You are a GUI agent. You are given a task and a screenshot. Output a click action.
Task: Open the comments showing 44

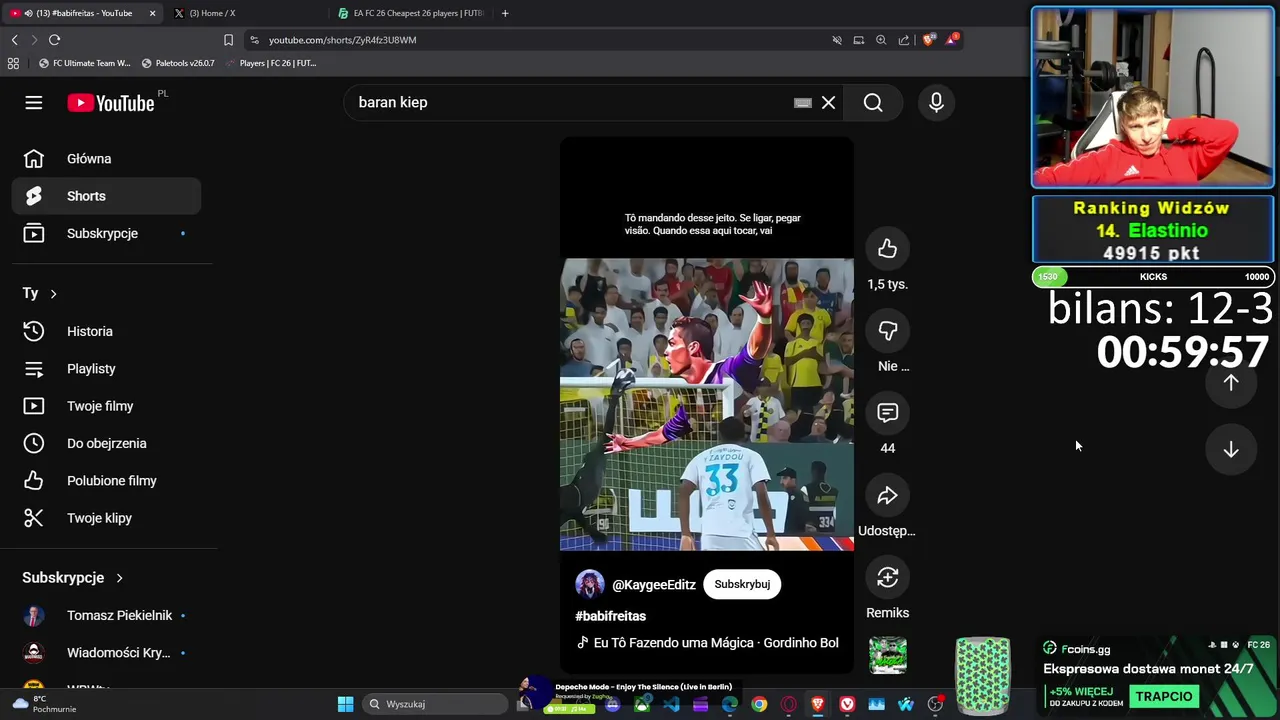point(887,413)
